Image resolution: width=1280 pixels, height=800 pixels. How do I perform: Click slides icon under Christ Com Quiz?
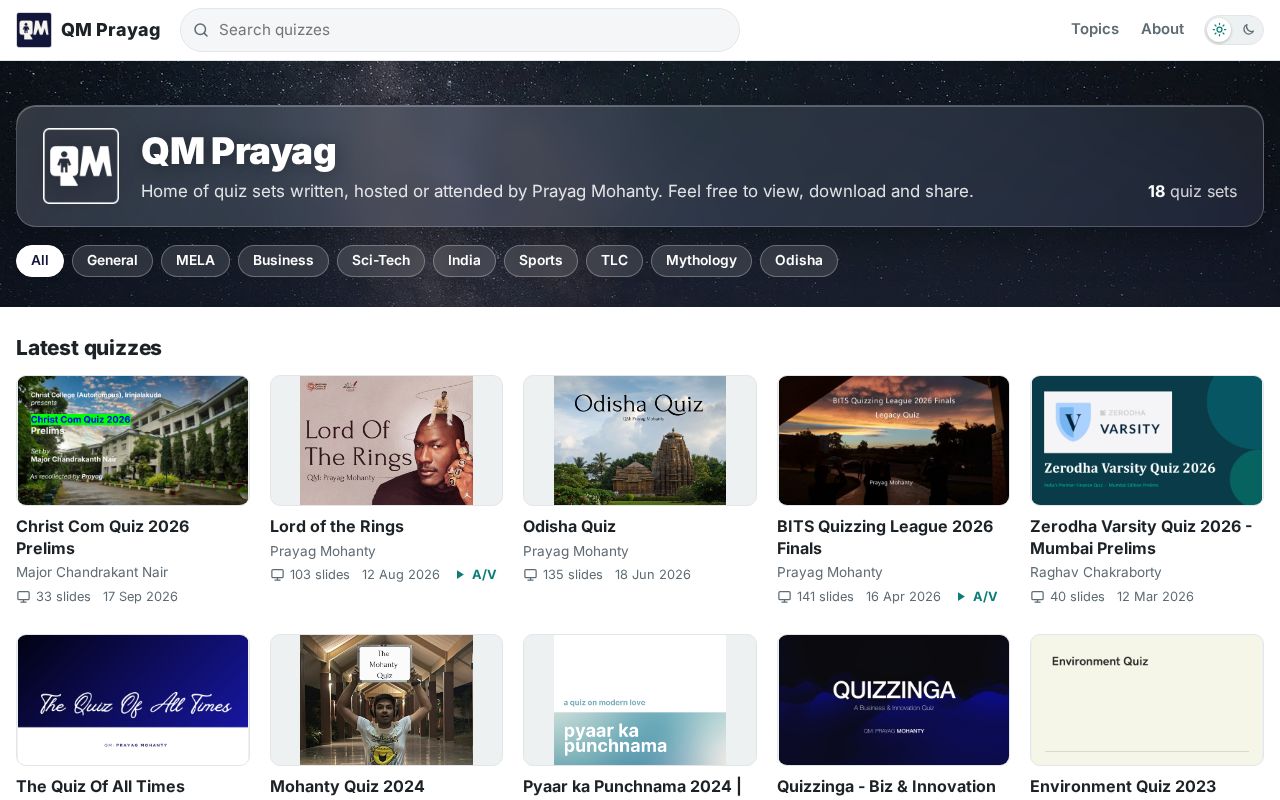[23, 597]
